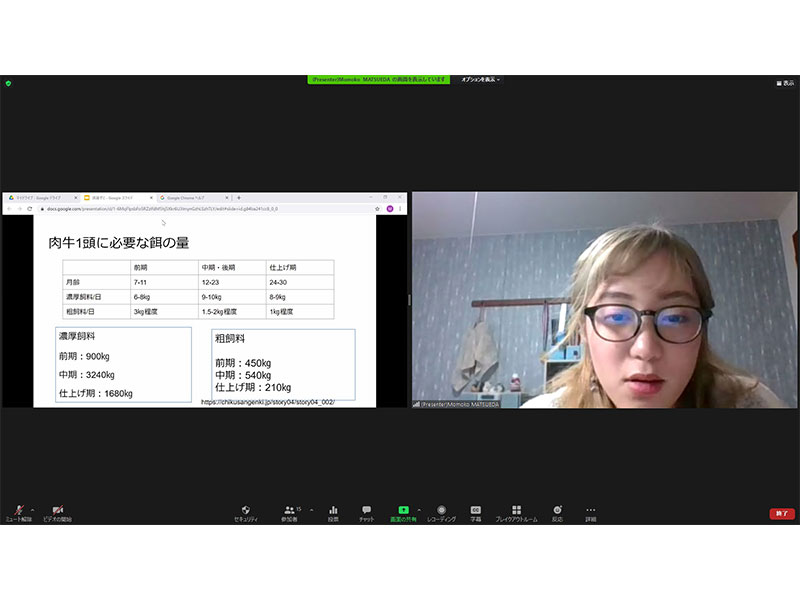
Task: Open the View Options (オプションを表示) dropdown
Action: 480,80
